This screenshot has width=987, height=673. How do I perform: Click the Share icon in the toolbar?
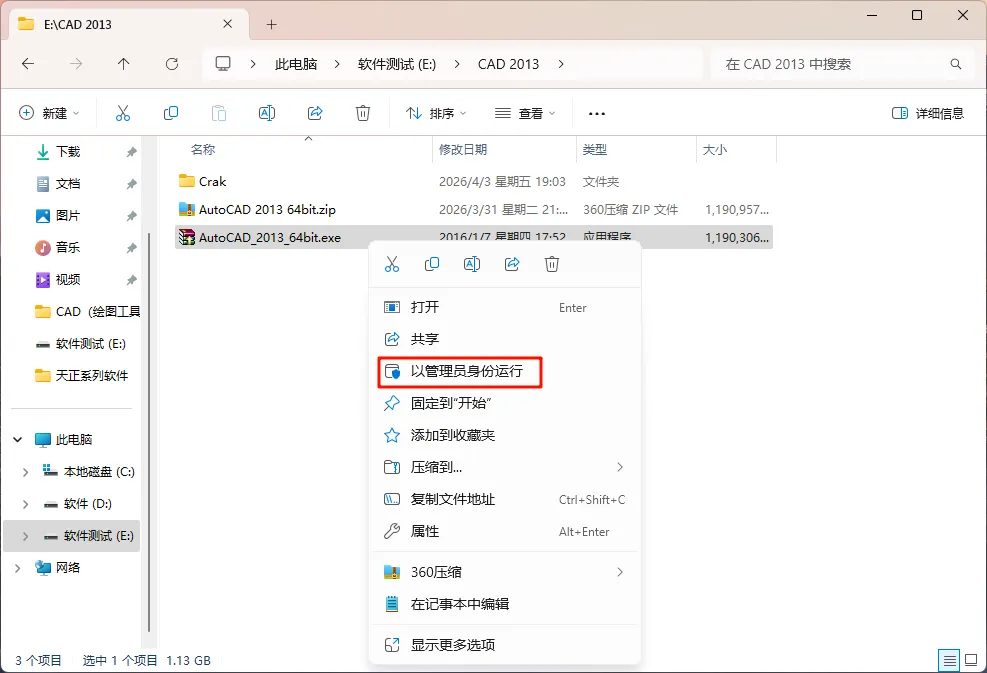point(315,113)
